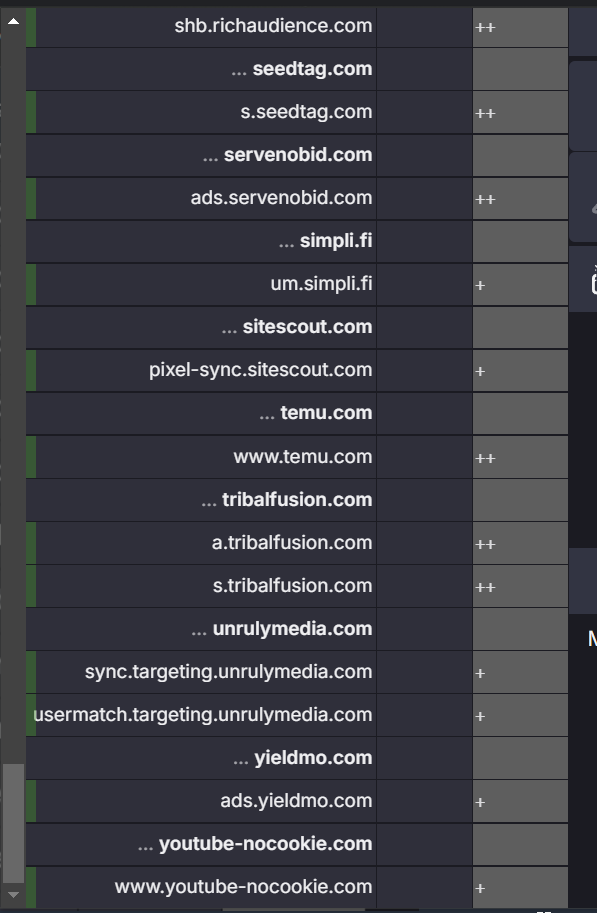The height and width of the screenshot is (913, 597).
Task: Expand the seedtag.com domain group
Action: [201, 69]
